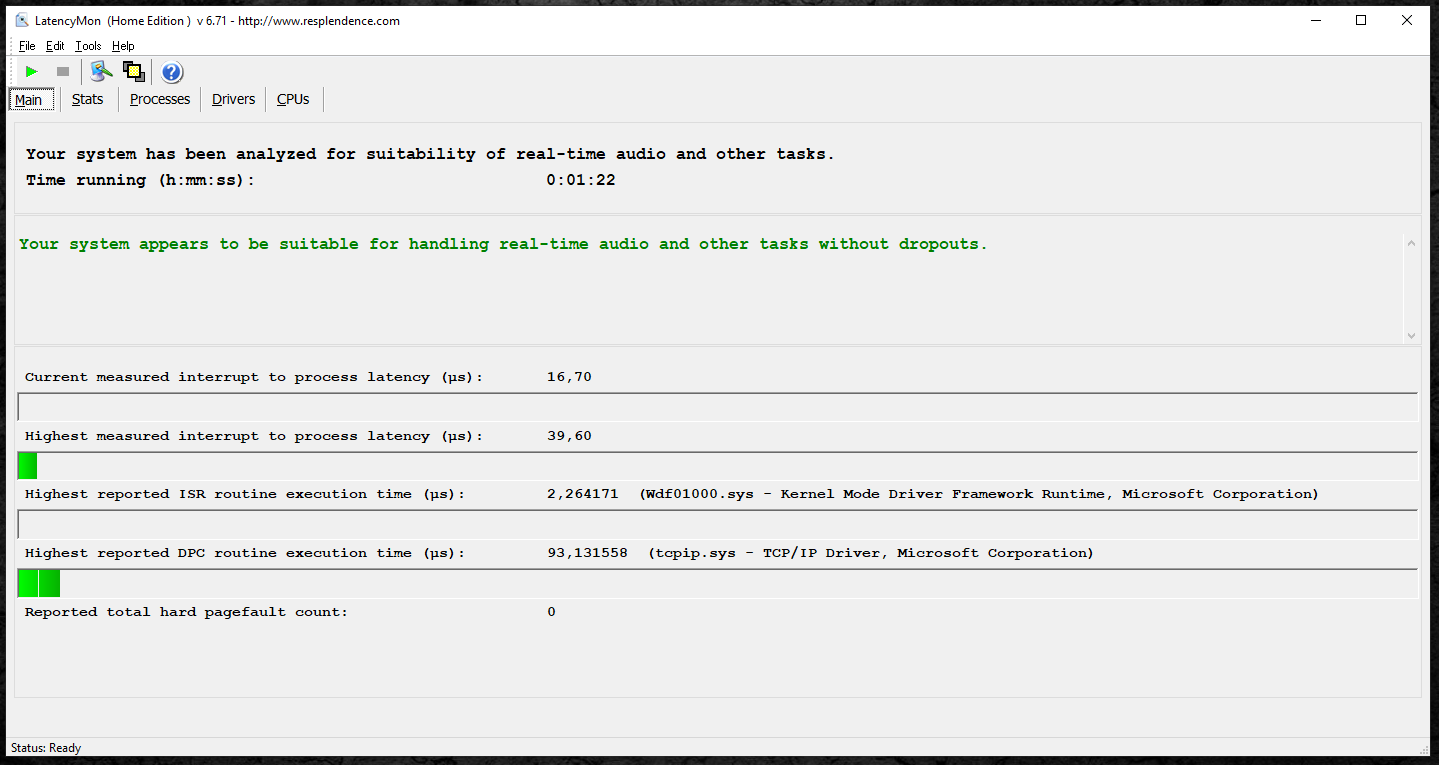Image resolution: width=1439 pixels, height=765 pixels.
Task: Click the highest DPC execution time bar
Action: point(718,583)
